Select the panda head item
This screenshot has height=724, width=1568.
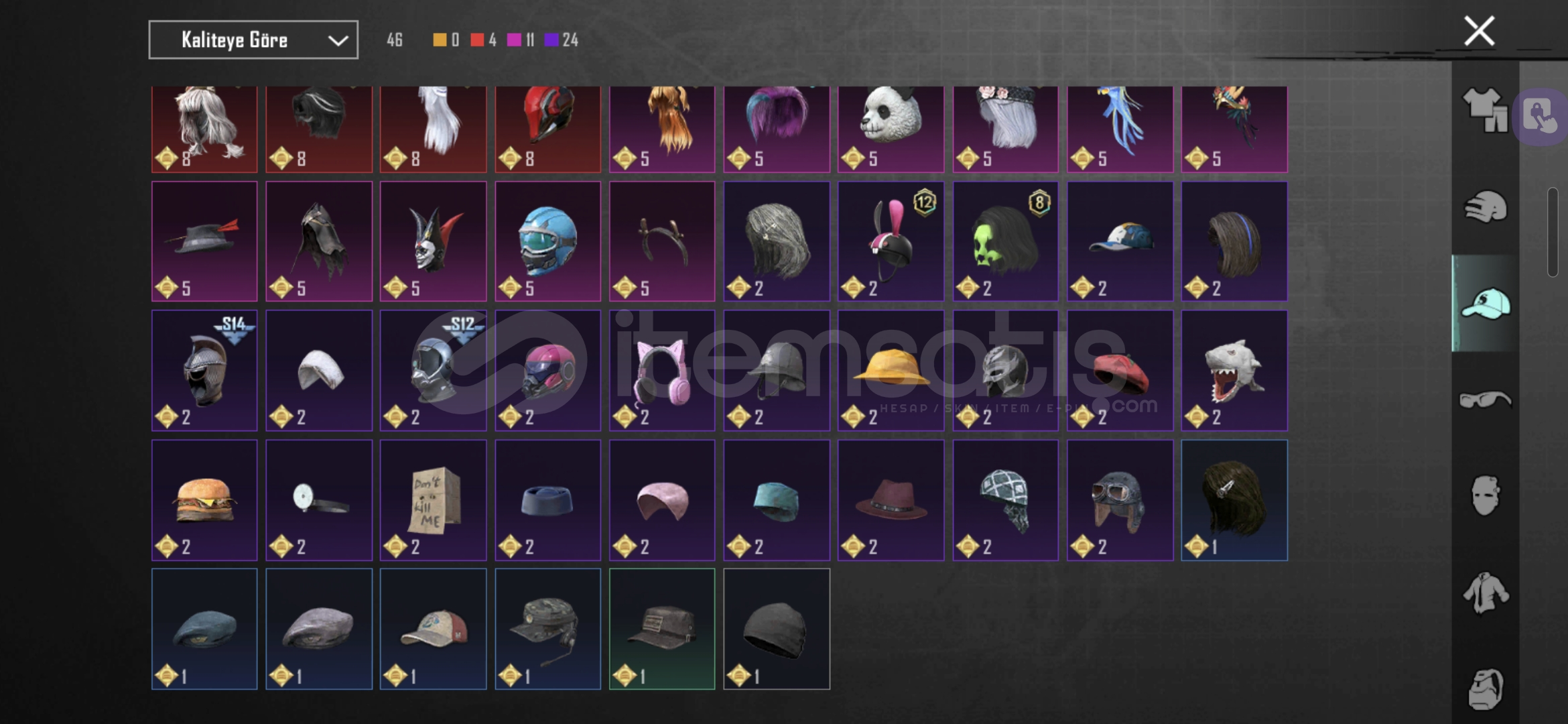click(891, 129)
